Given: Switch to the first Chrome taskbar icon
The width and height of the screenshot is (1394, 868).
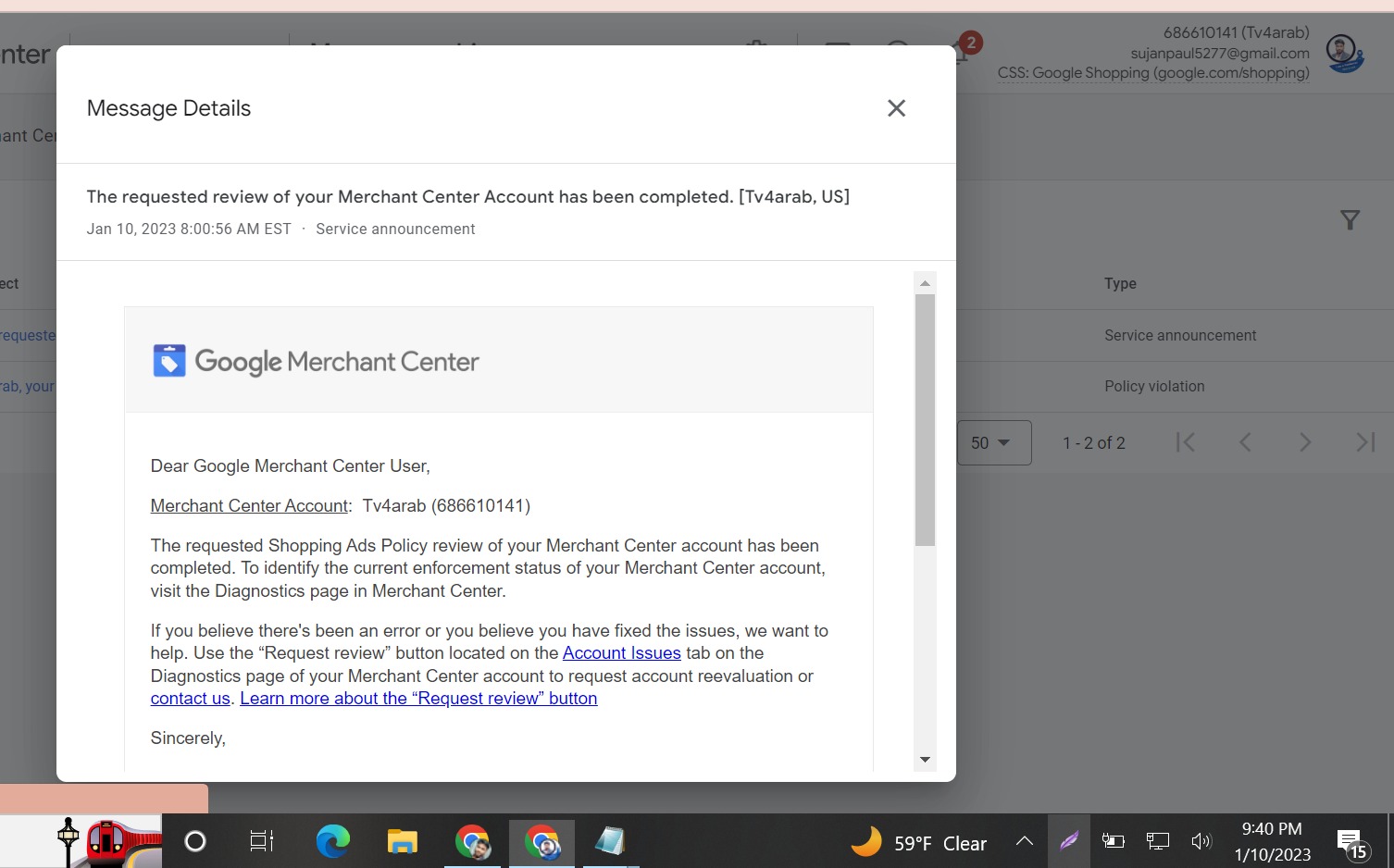Looking at the screenshot, I should pos(472,842).
